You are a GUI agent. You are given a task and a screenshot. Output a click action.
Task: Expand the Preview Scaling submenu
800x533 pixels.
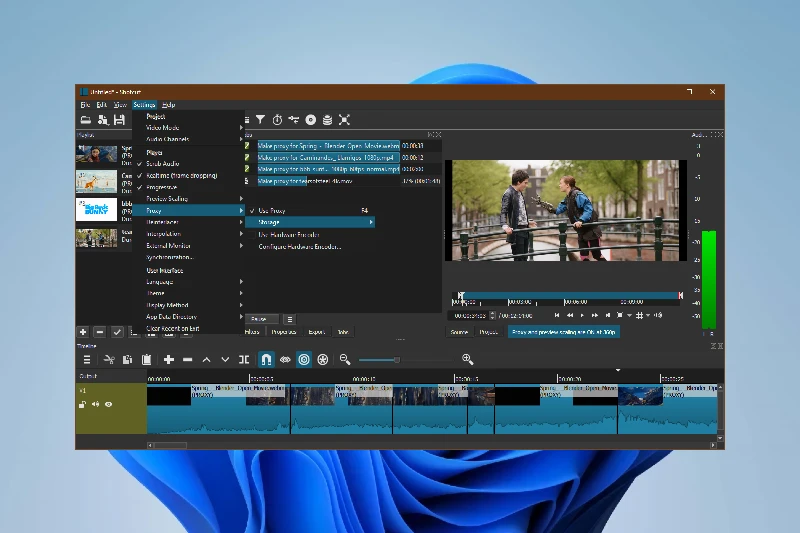point(188,198)
